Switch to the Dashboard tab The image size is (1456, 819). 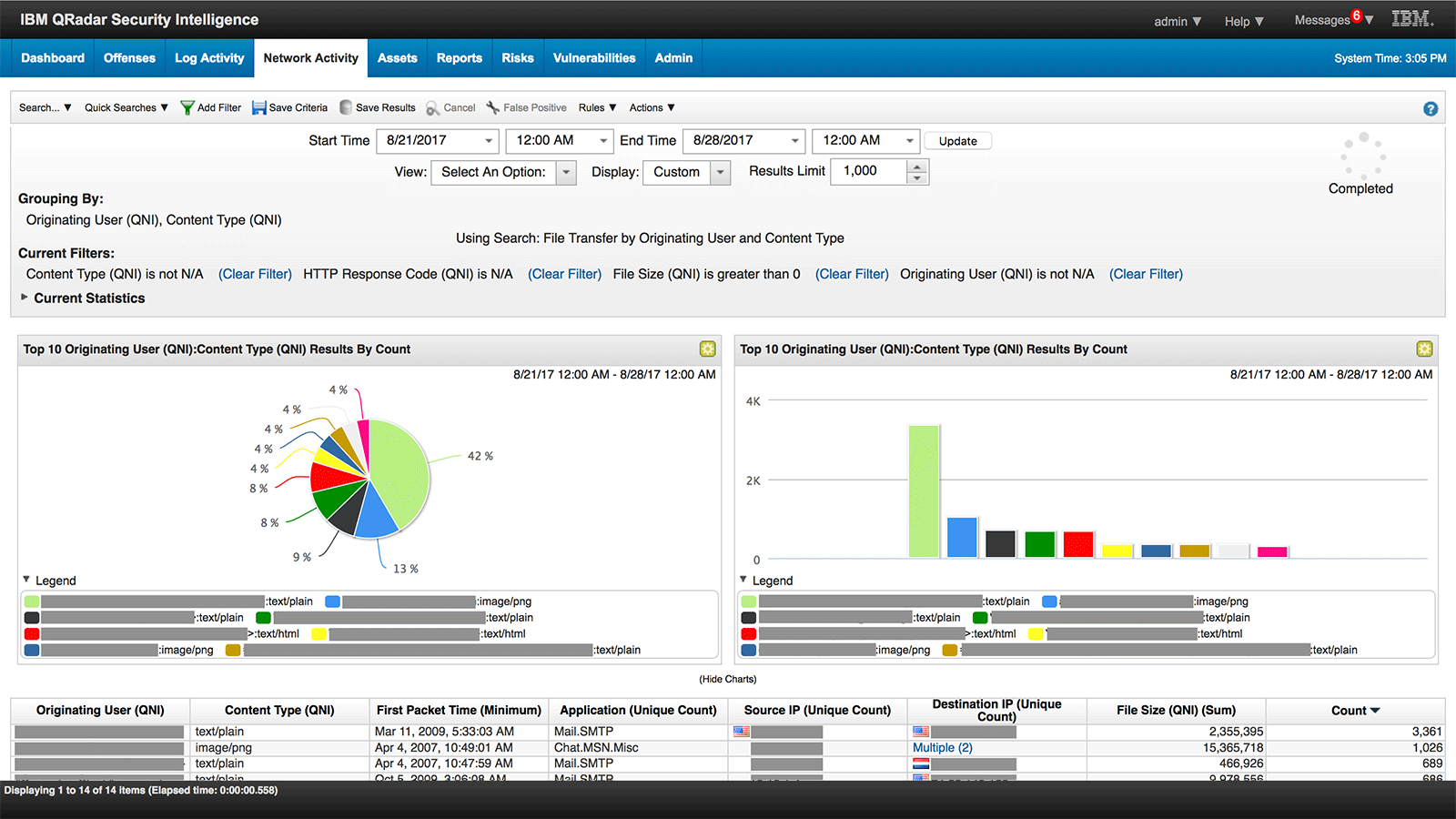click(x=53, y=57)
